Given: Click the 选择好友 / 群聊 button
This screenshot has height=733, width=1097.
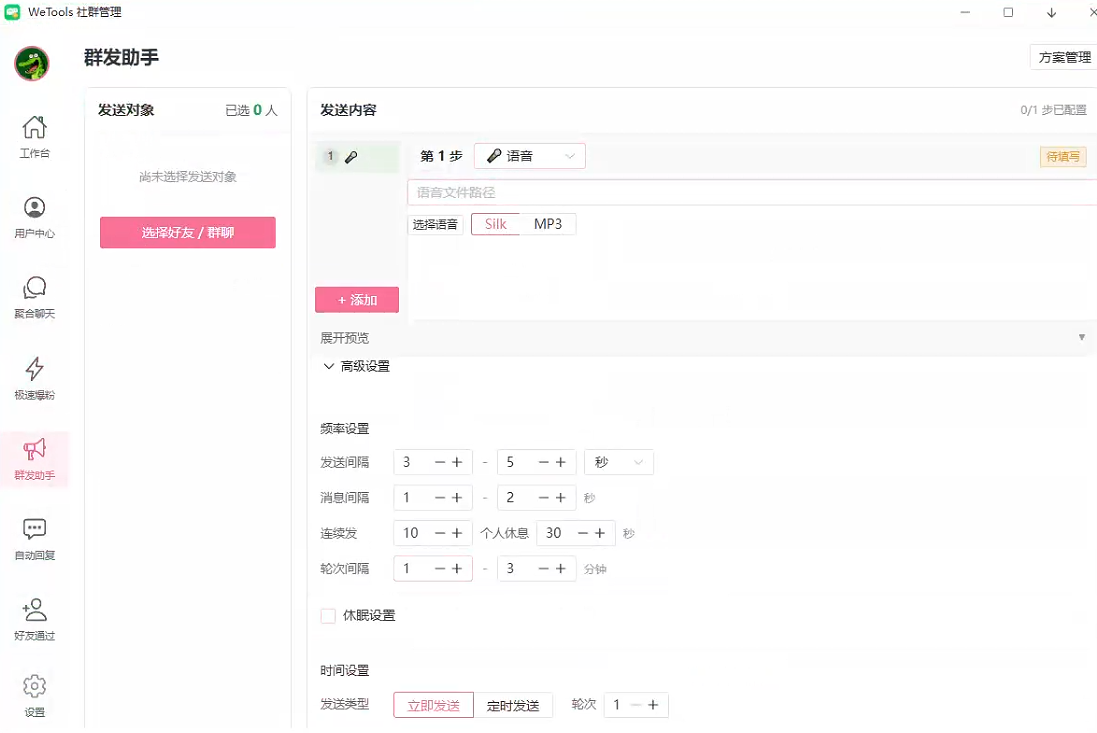Looking at the screenshot, I should coord(187,233).
